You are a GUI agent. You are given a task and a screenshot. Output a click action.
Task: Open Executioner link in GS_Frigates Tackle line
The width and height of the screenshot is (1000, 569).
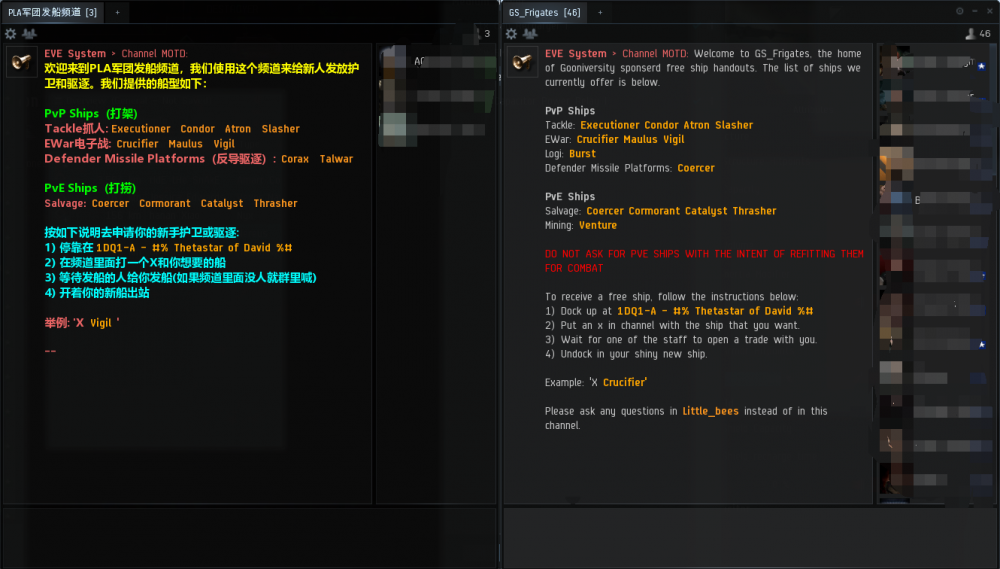(x=609, y=125)
